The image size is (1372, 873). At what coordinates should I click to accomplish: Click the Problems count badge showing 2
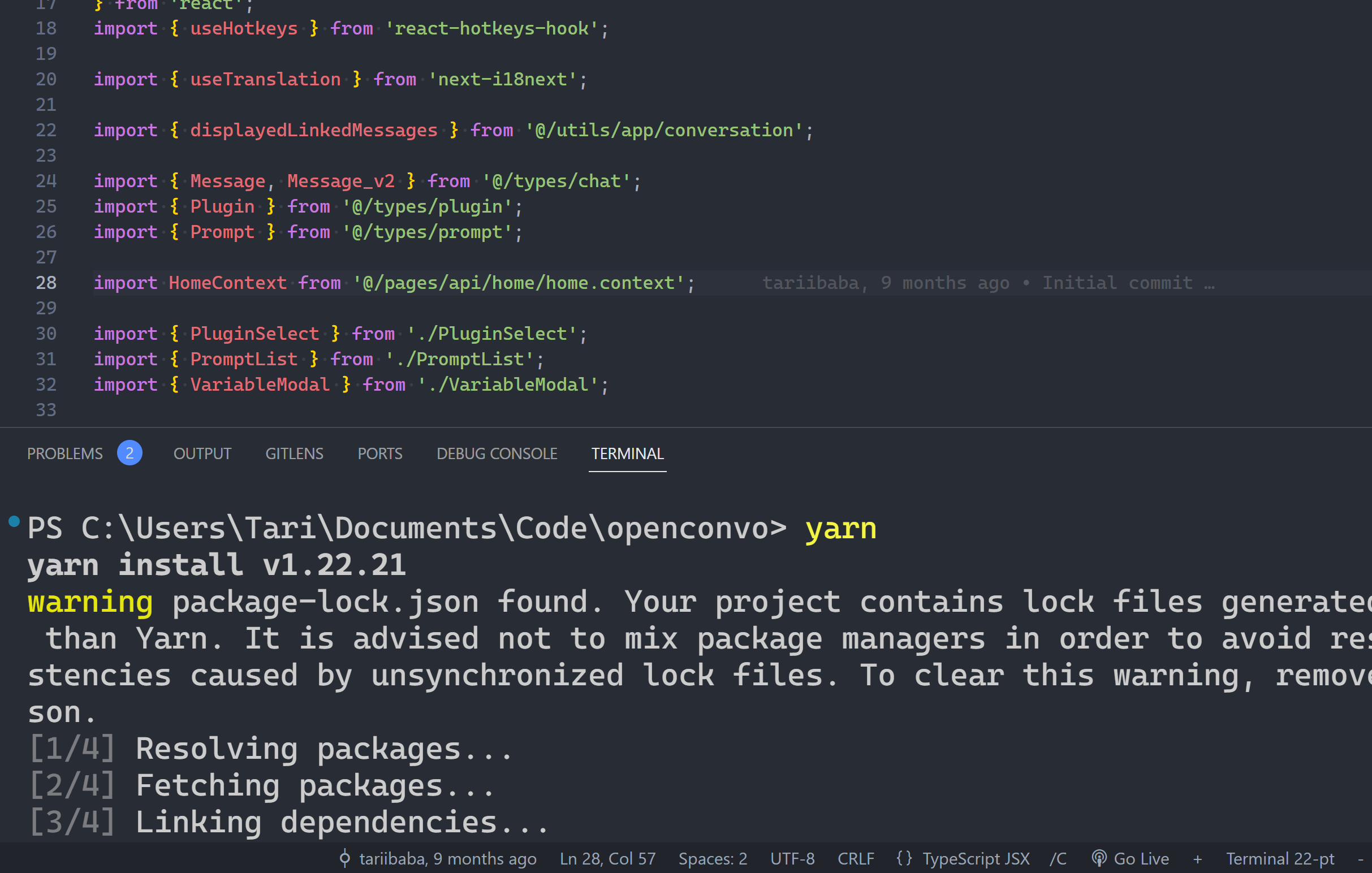(x=130, y=453)
